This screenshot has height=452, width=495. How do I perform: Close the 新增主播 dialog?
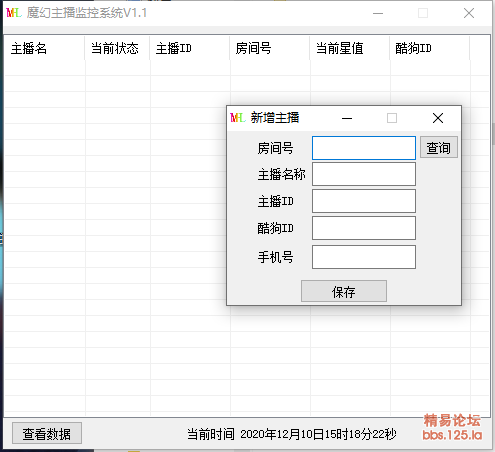pyautogui.click(x=438, y=118)
